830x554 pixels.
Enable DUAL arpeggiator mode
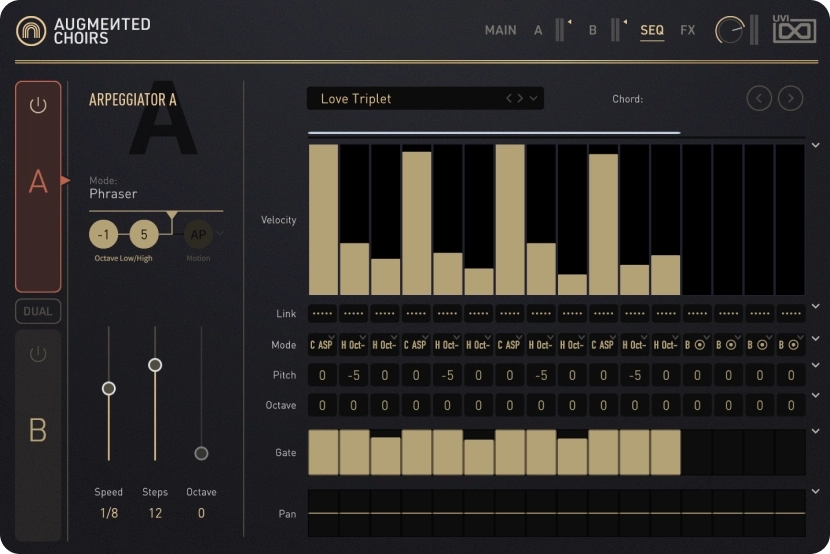tap(38, 311)
